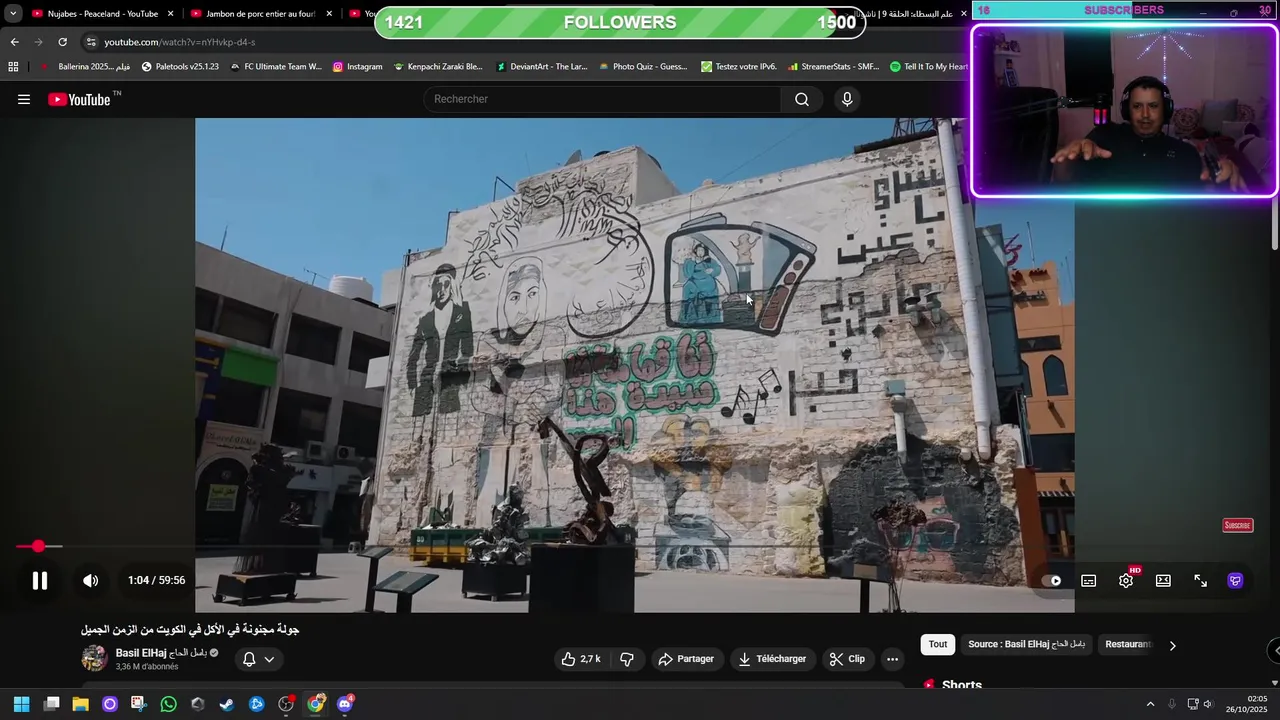Select the Source : Basil ElHaj chip
Viewport: 1280px width, 720px height.
click(1026, 644)
